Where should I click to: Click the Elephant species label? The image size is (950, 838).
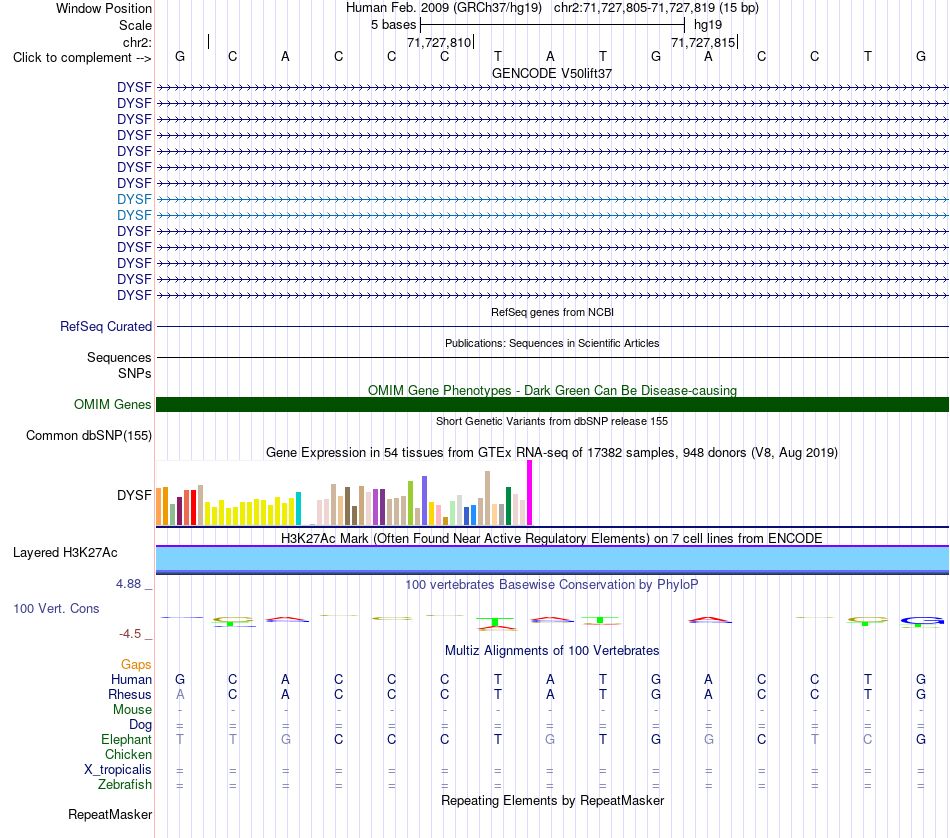126,740
